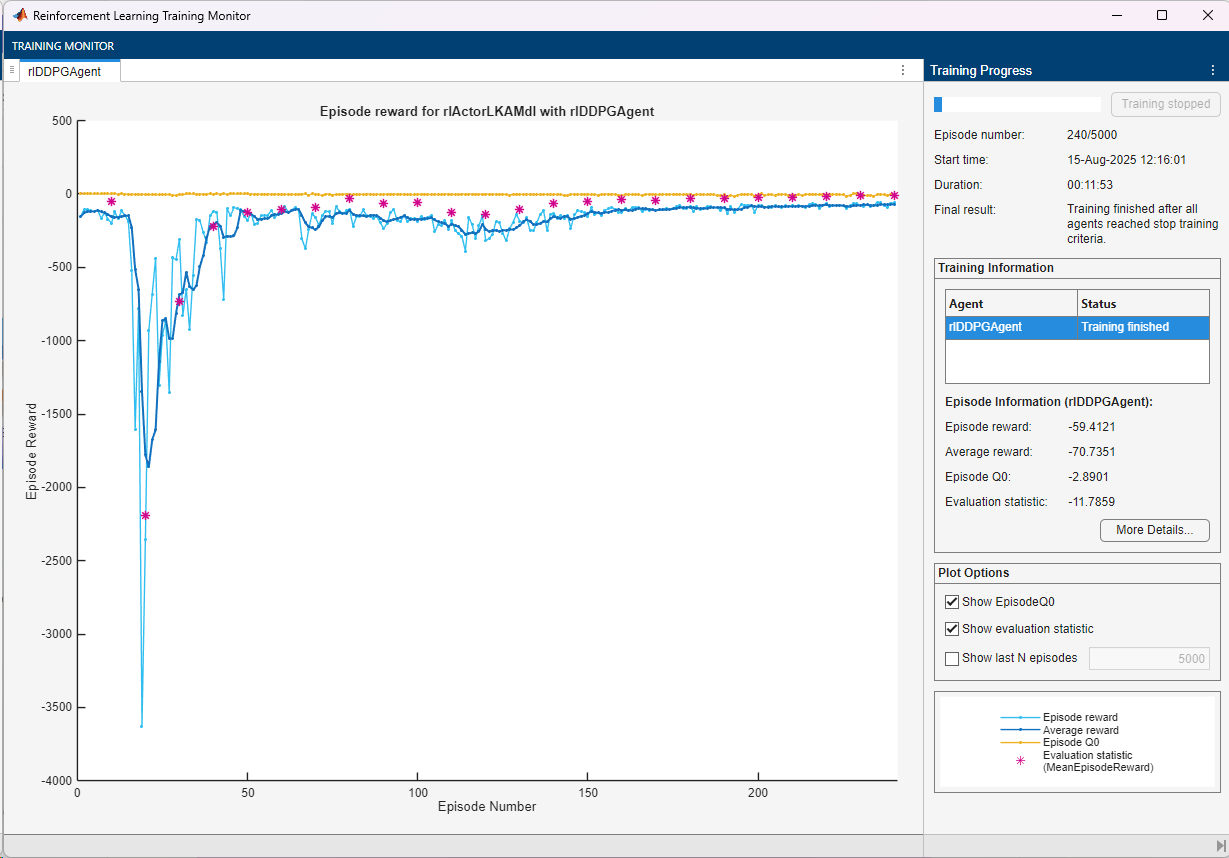Open the rlDDPGAgent document tab options menu
This screenshot has height=858, width=1229.
903,70
